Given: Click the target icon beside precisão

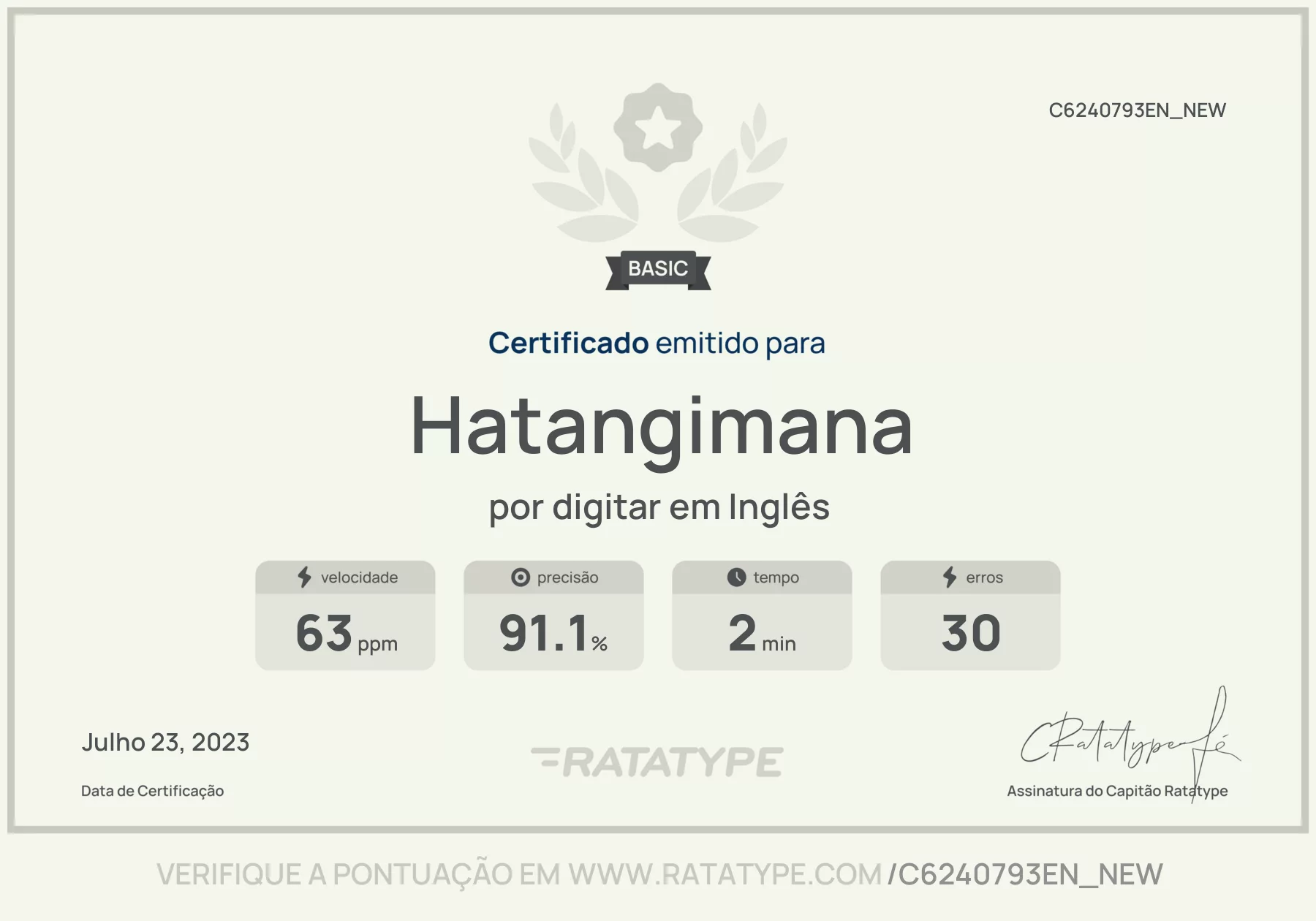Looking at the screenshot, I should [x=520, y=577].
